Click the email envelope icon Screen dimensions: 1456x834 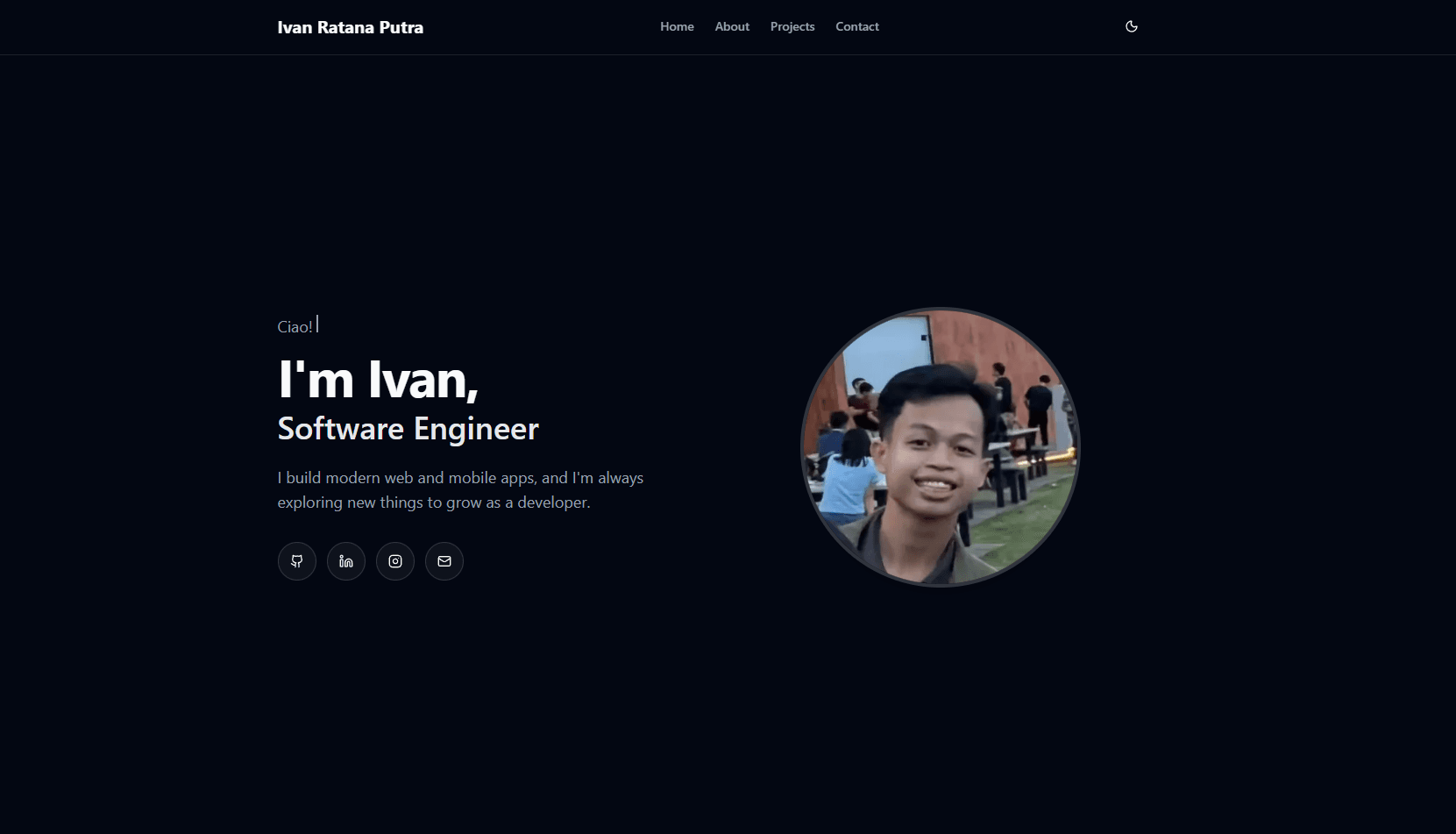click(x=444, y=561)
